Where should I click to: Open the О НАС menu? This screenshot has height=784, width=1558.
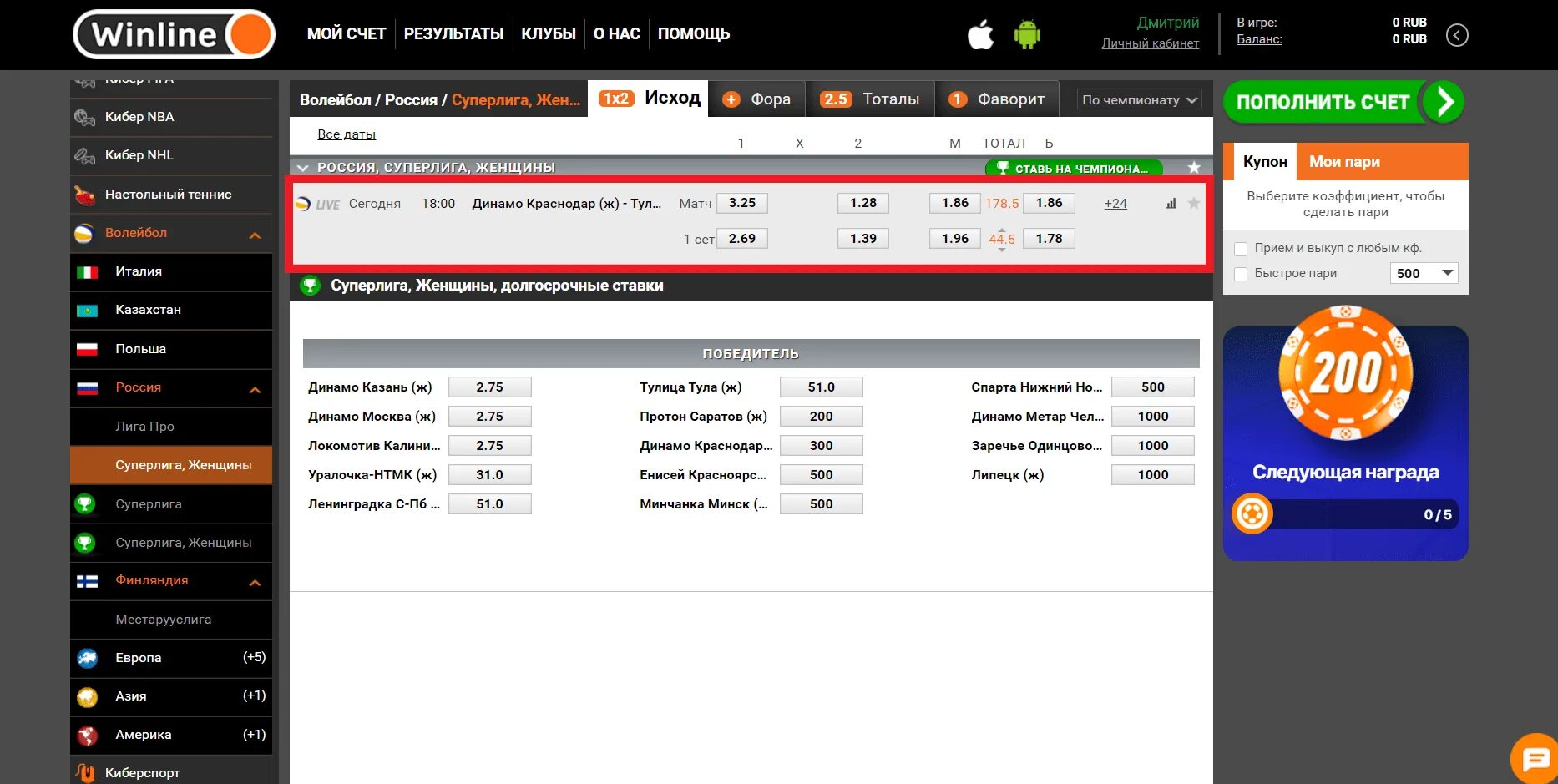point(617,34)
